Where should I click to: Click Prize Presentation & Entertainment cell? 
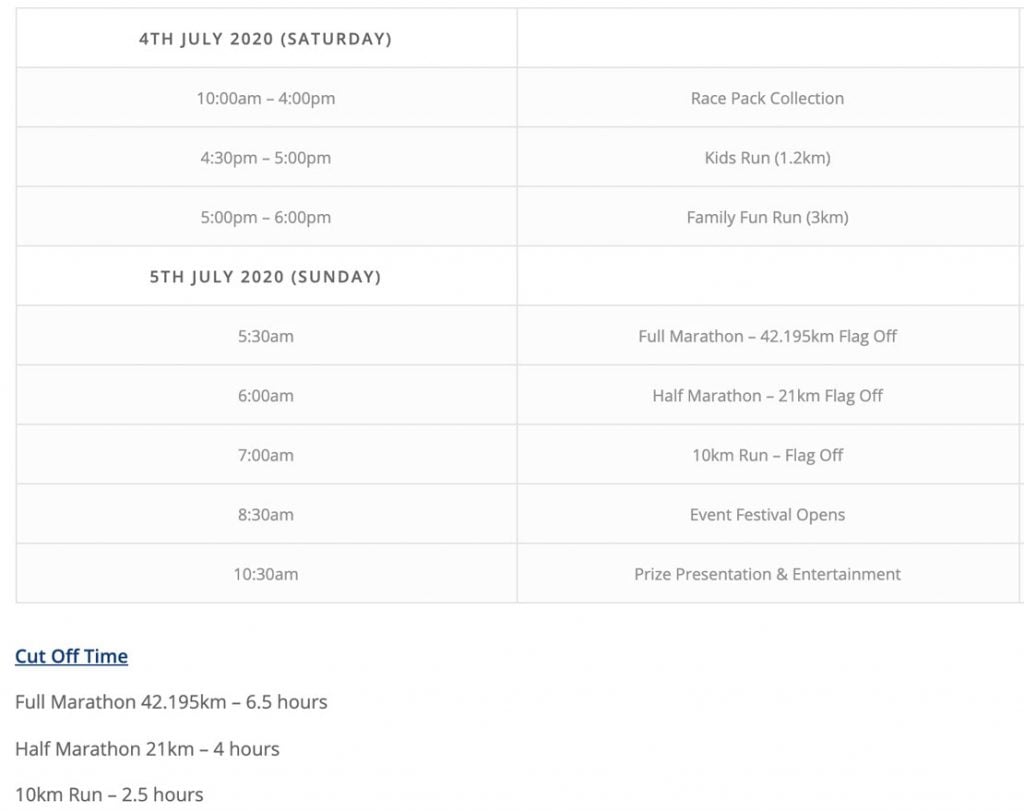pos(768,574)
